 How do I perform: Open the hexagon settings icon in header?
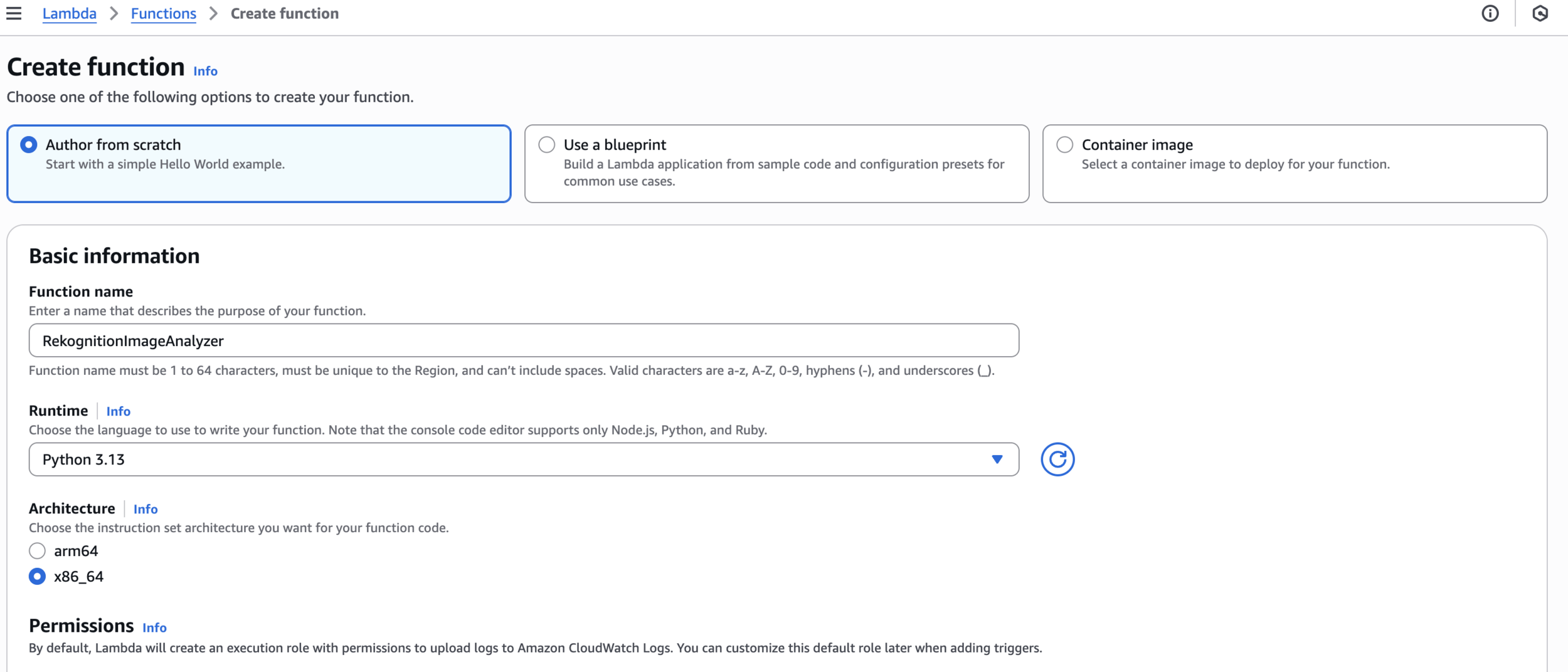[1540, 13]
